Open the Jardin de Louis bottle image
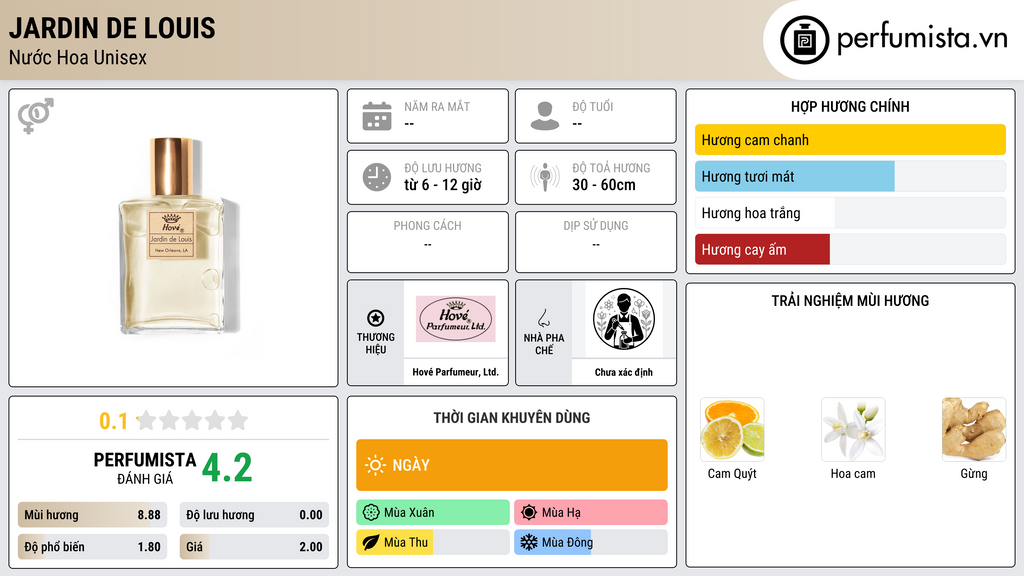Viewport: 1024px width, 576px height. (x=172, y=236)
